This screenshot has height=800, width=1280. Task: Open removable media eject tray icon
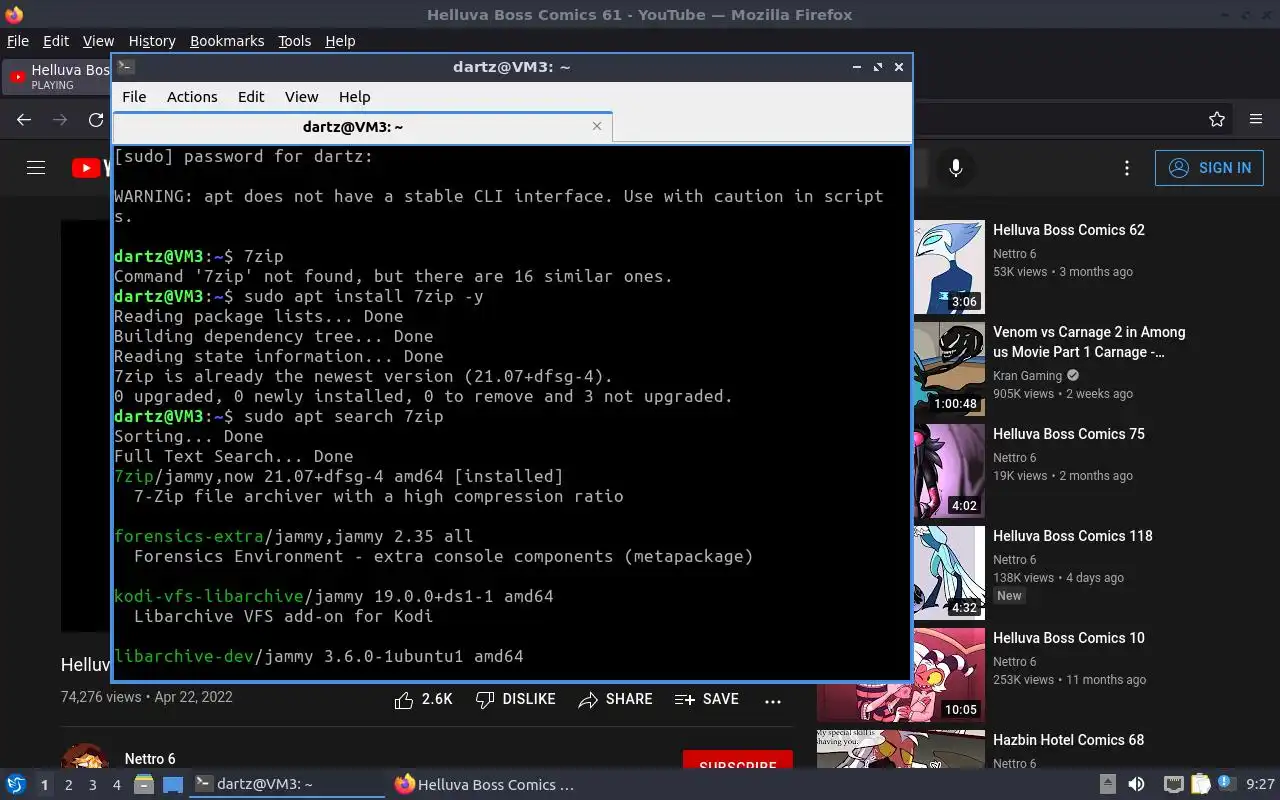1107,785
